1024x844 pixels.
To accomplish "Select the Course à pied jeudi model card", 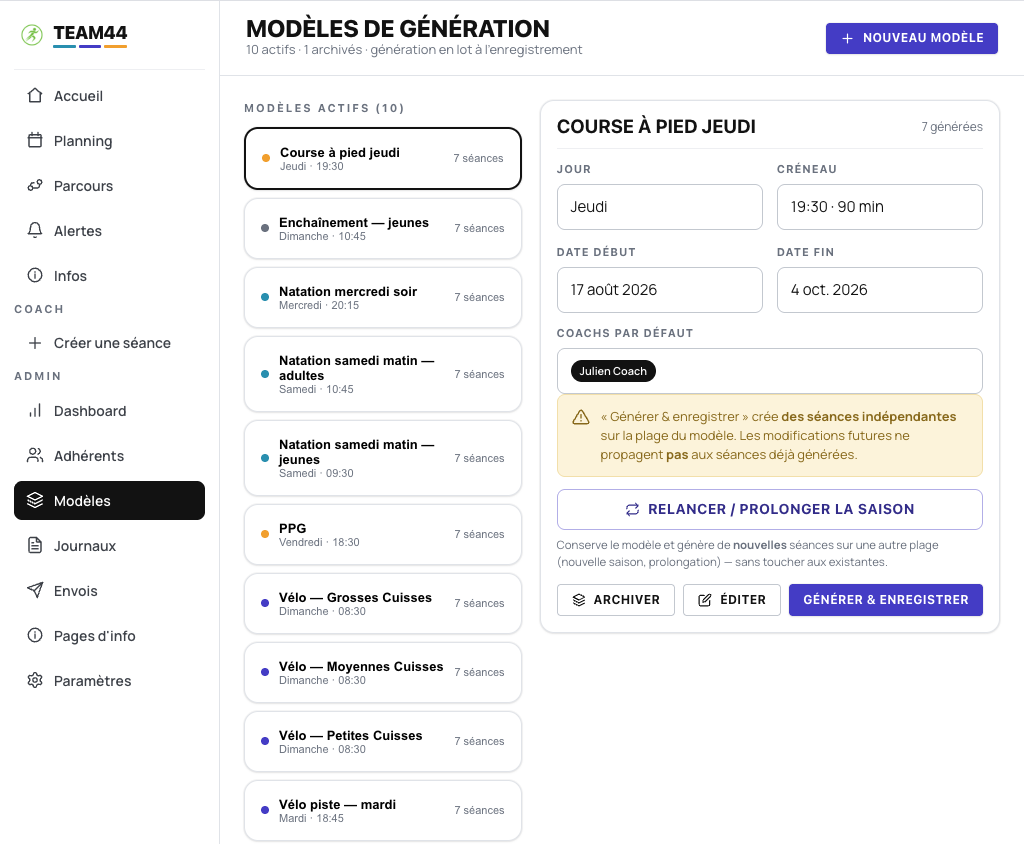I will pos(383,159).
